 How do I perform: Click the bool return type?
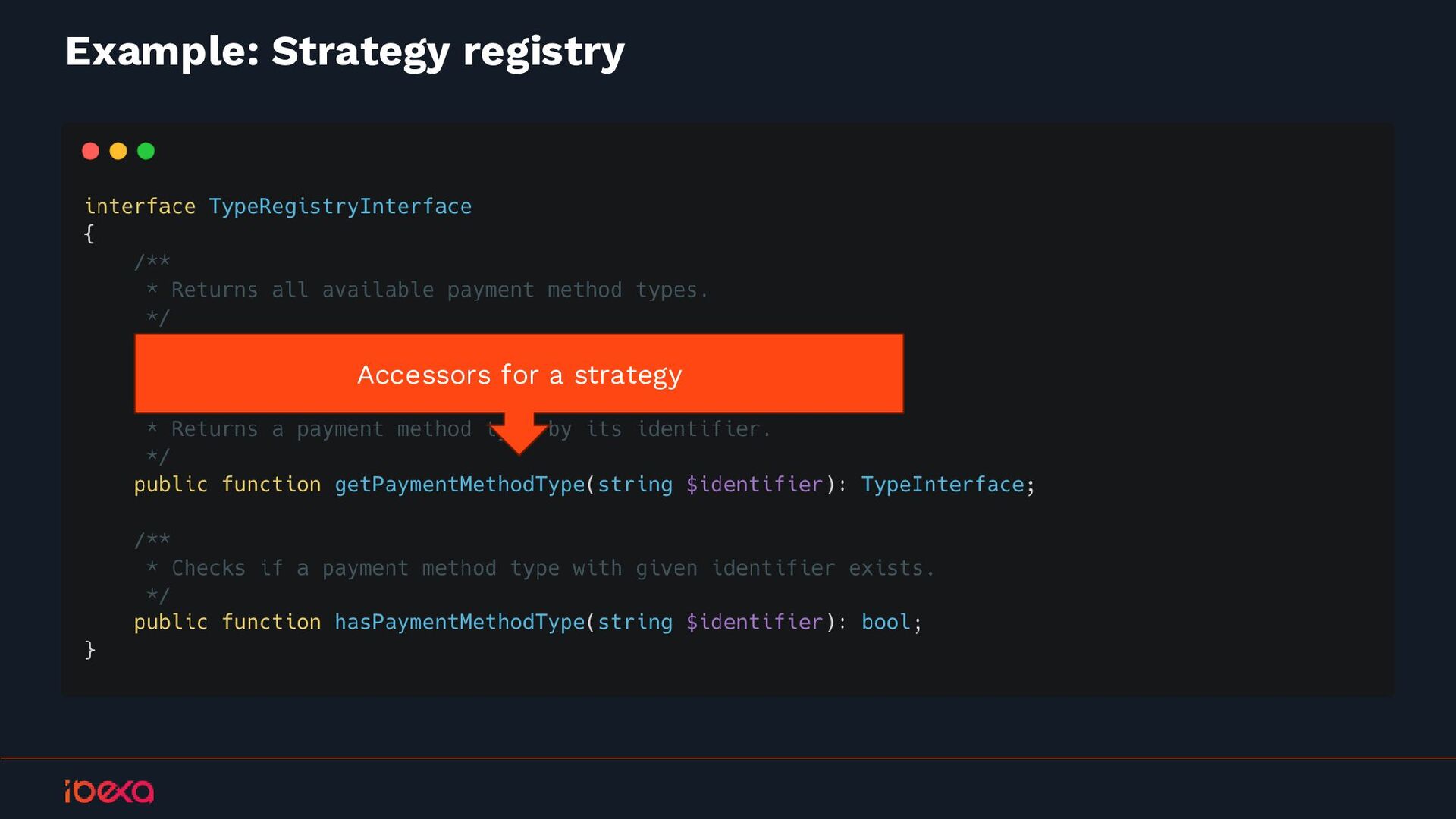point(885,623)
